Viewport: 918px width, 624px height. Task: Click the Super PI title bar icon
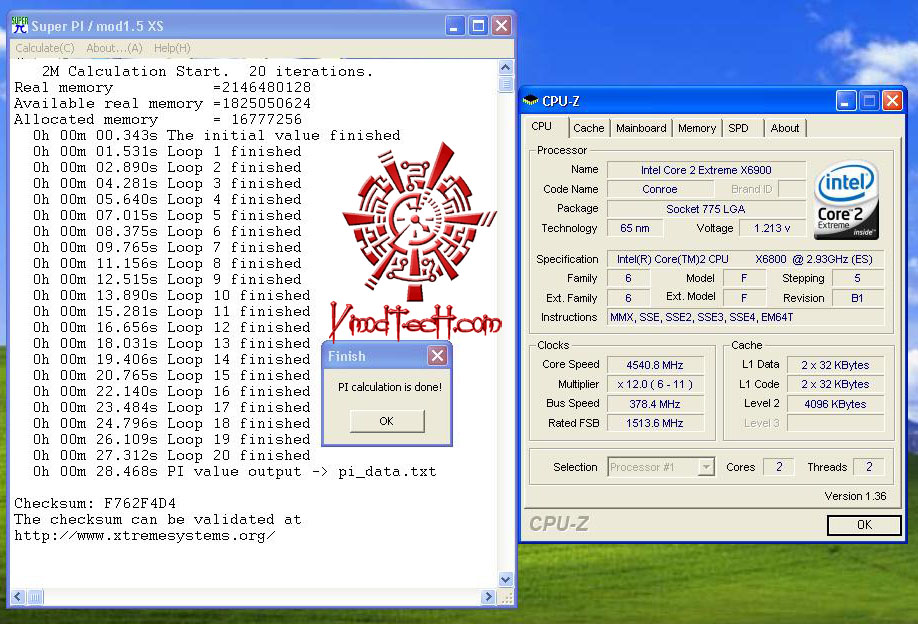tap(20, 25)
